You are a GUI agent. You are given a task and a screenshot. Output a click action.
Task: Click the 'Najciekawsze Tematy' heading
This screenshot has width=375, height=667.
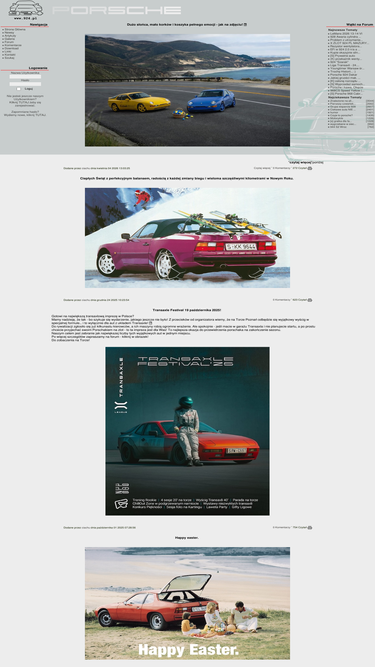[345, 97]
